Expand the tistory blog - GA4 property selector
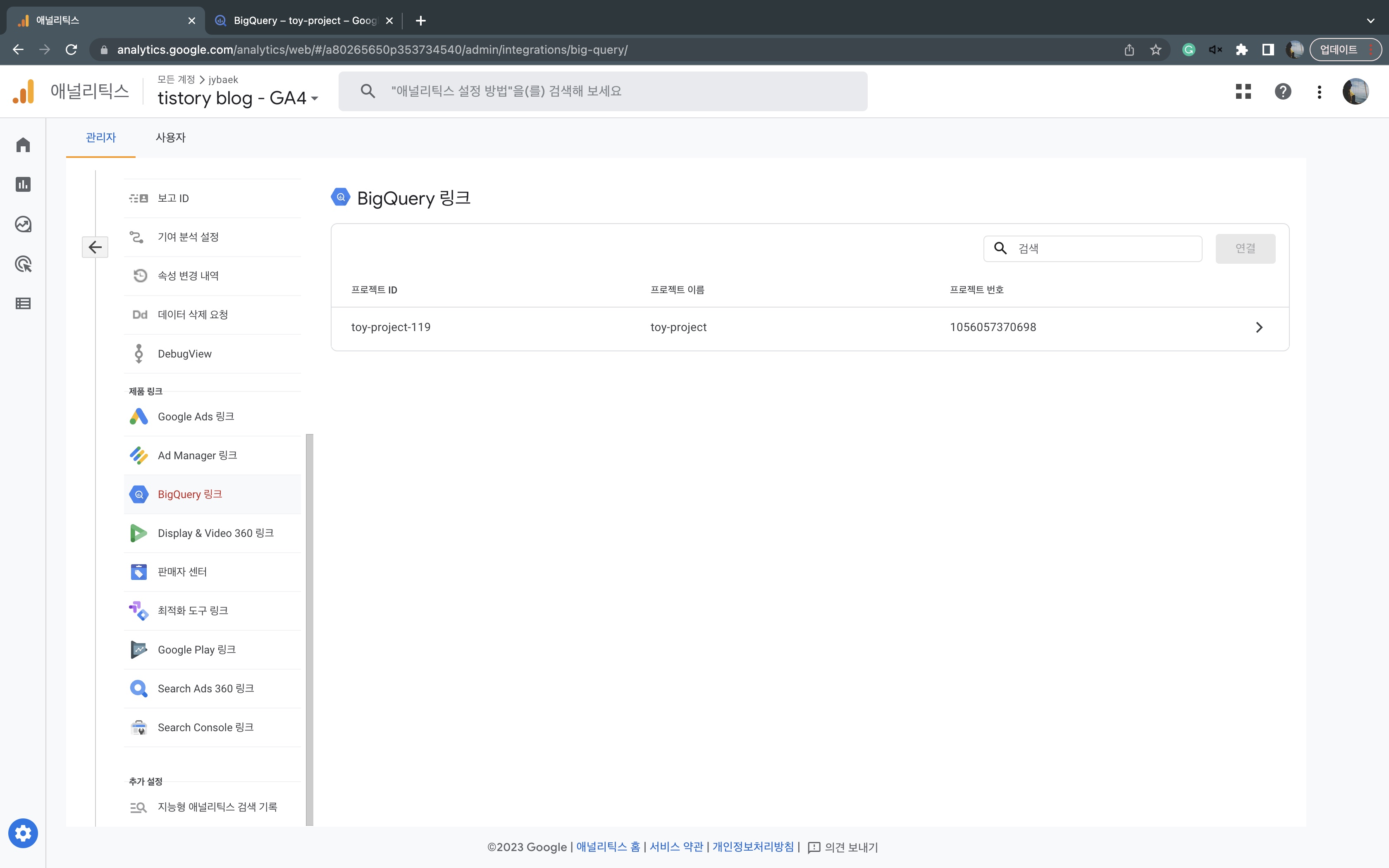The image size is (1389, 868). (238, 98)
